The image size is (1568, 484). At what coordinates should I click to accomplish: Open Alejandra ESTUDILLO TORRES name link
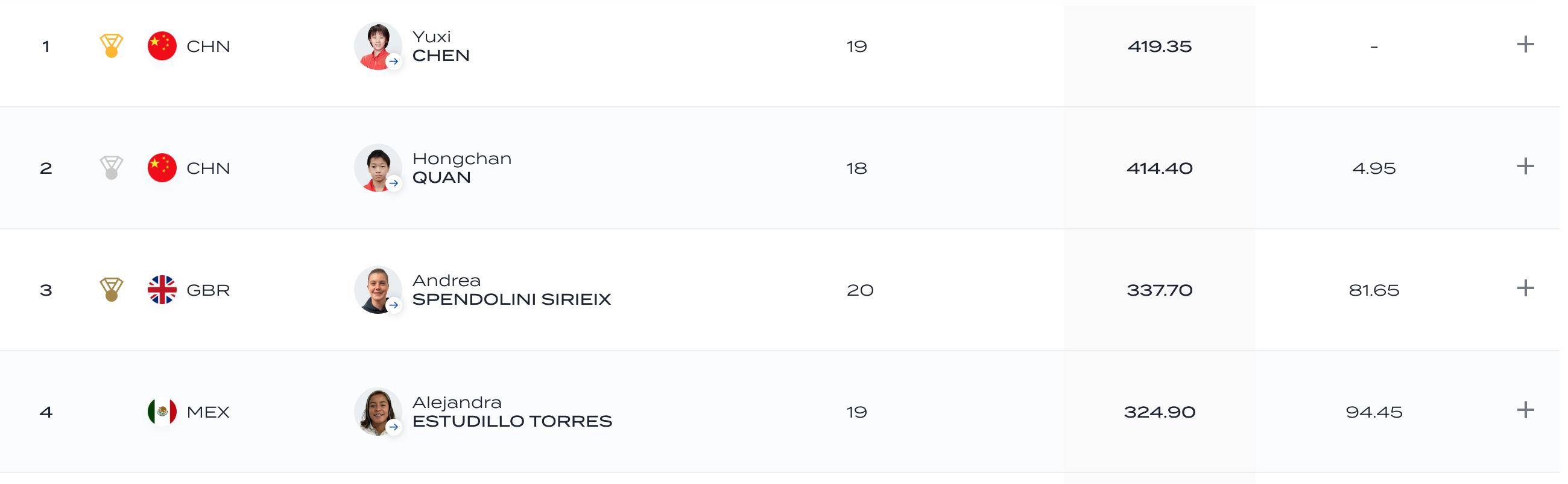pyautogui.click(x=512, y=412)
